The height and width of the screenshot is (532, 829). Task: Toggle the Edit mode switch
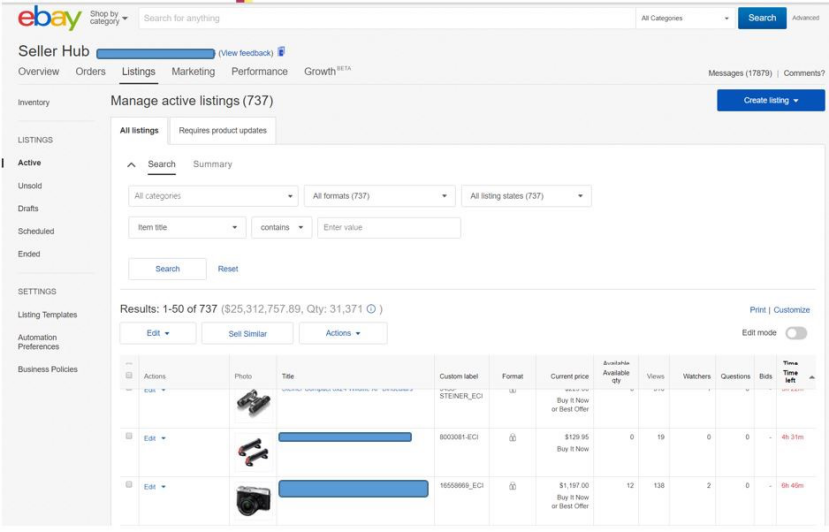coord(796,333)
